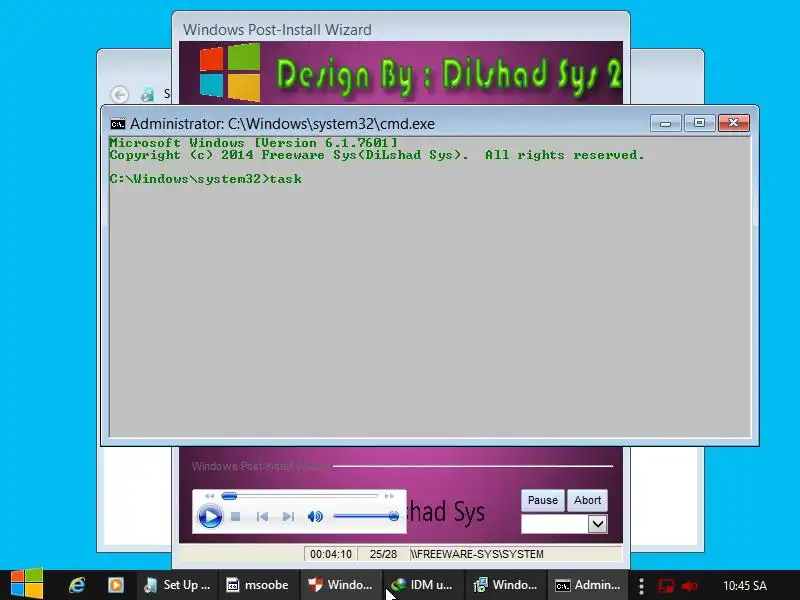Screen dimensions: 800x600
Task: Click the Windows logo in wizard banner
Action: (230, 72)
